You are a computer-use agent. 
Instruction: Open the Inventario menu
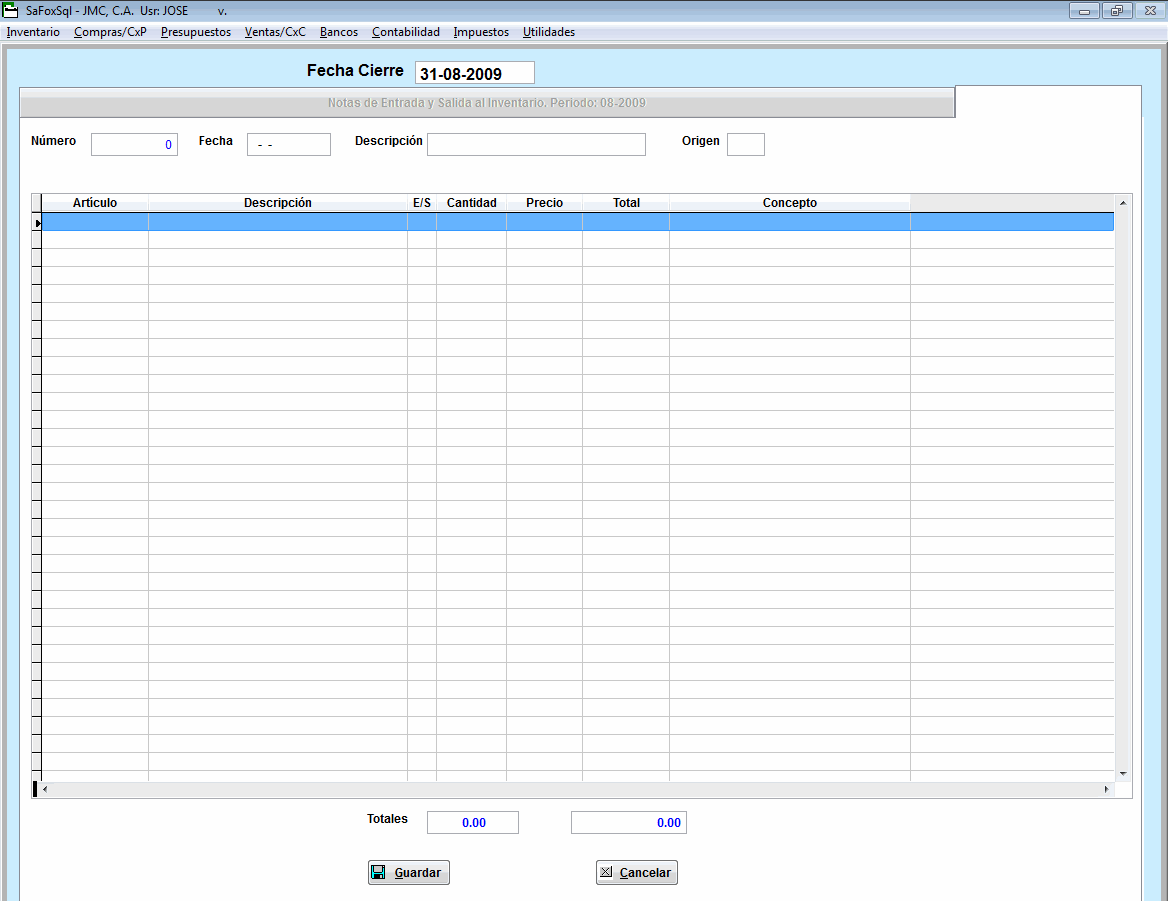coord(33,32)
